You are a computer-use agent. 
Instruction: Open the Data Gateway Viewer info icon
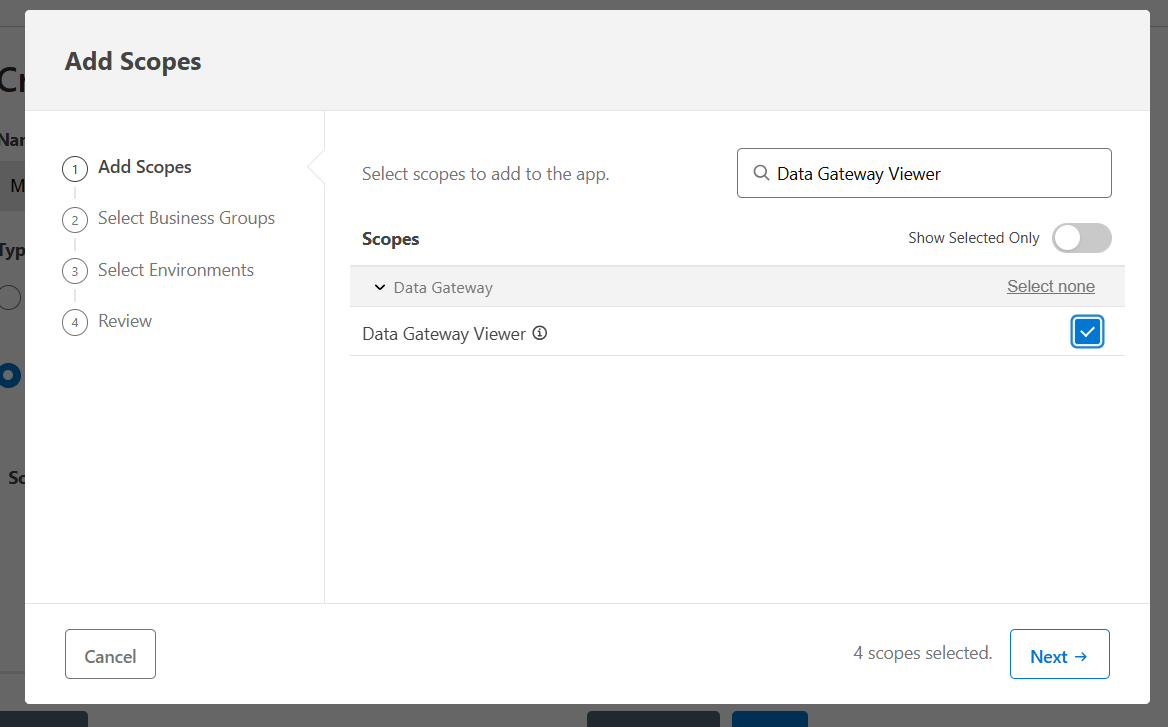(540, 333)
